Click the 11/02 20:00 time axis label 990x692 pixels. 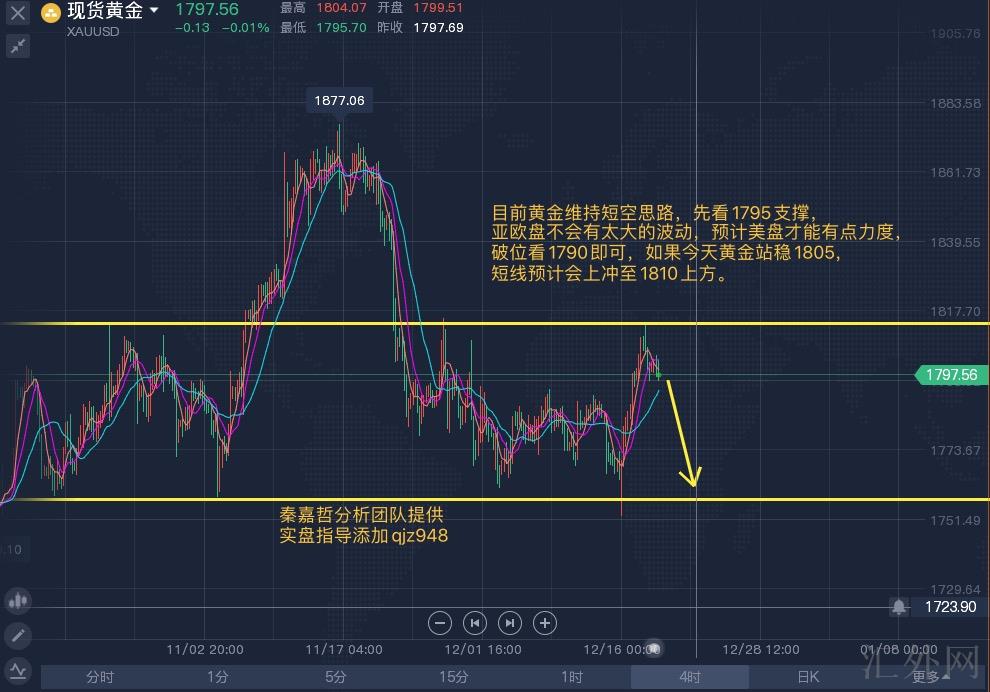tap(205, 650)
